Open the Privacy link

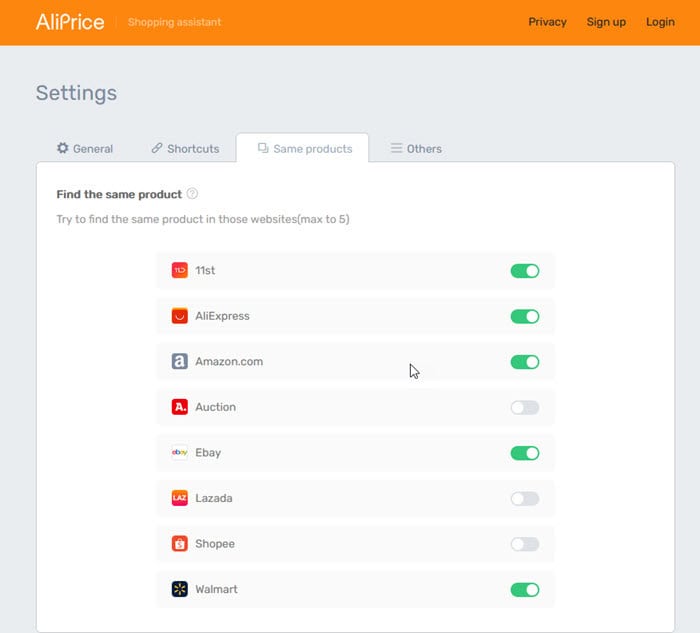547,22
